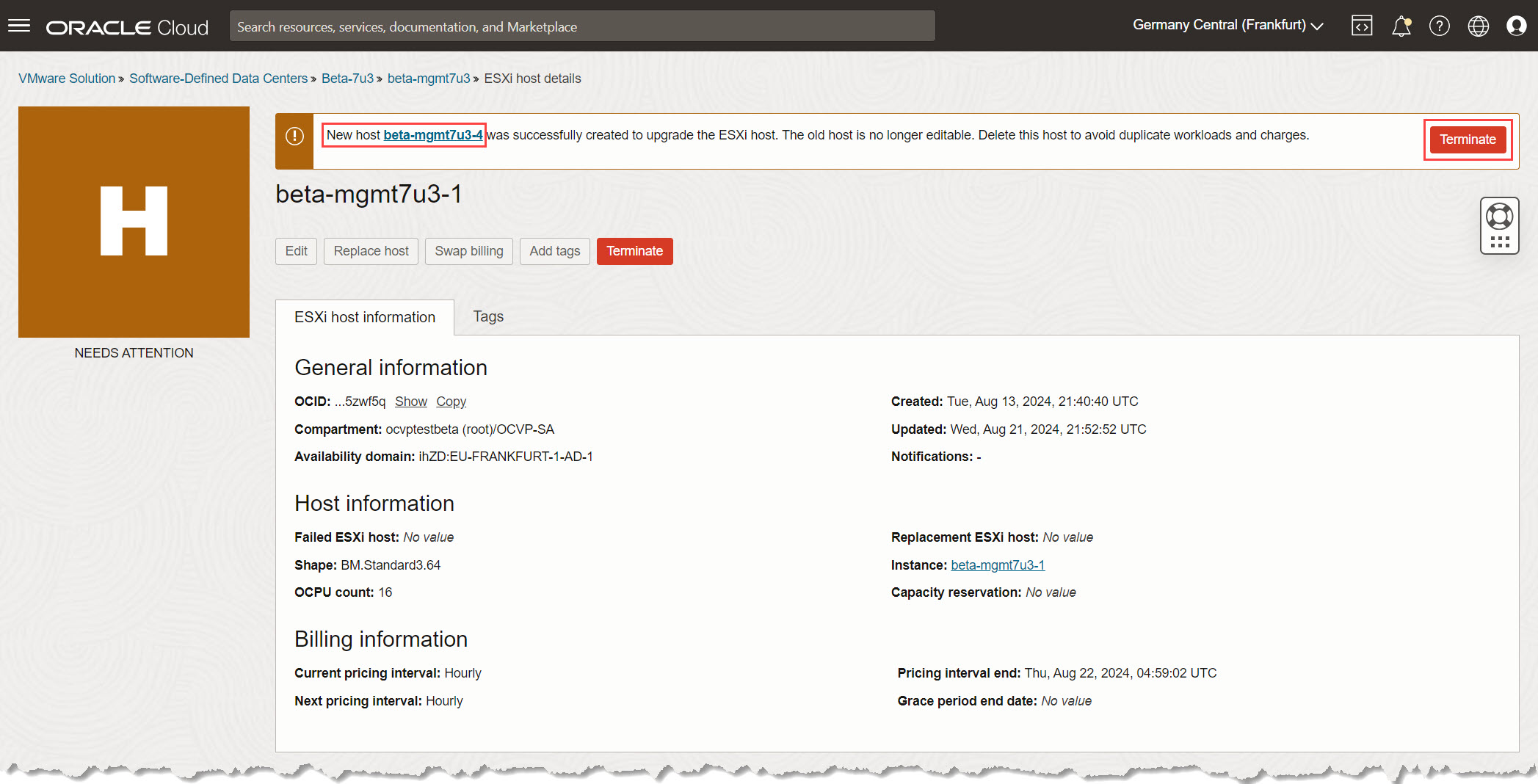The image size is (1538, 784).
Task: Click the Current pricing interval Hourly value
Action: click(x=463, y=673)
